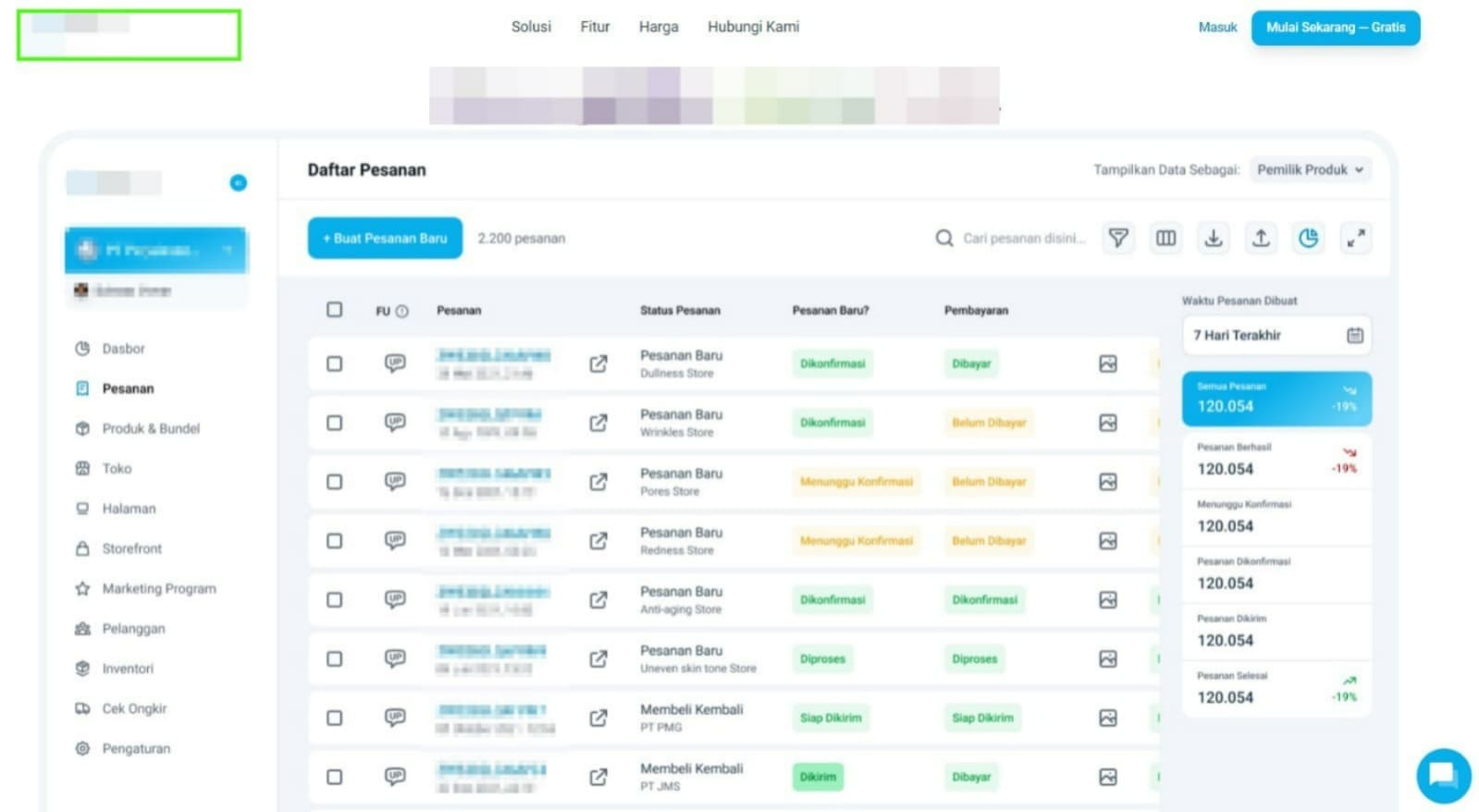Click follow-up chat icon in PT JMS row
Viewport: 1479px width, 812px height.
point(395,777)
